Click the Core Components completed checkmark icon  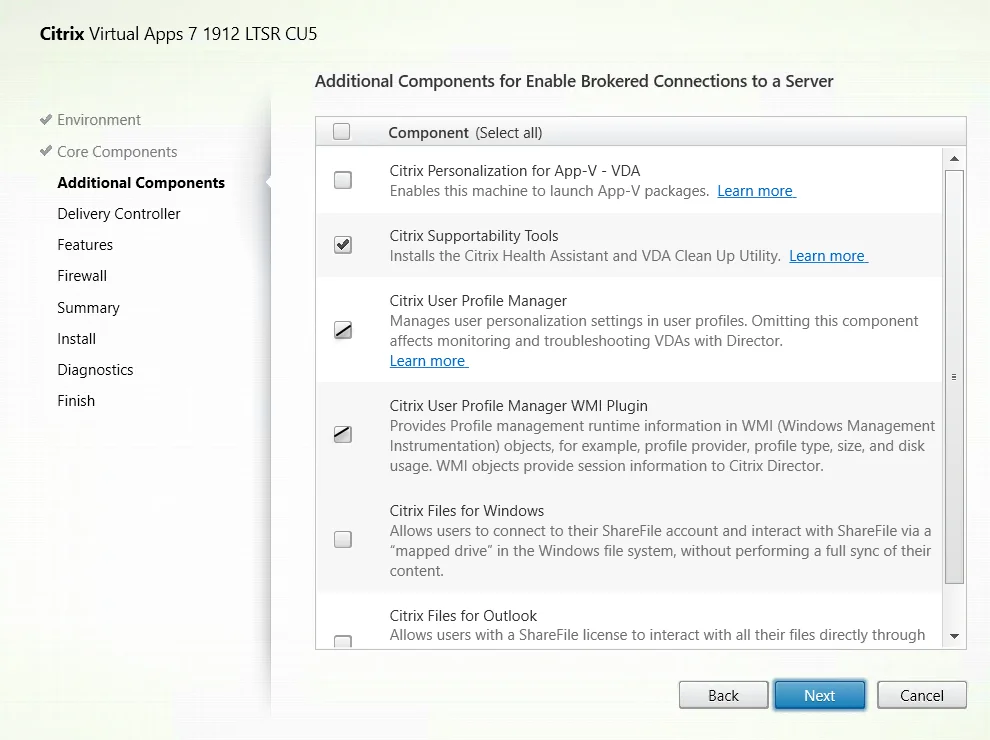(x=45, y=150)
